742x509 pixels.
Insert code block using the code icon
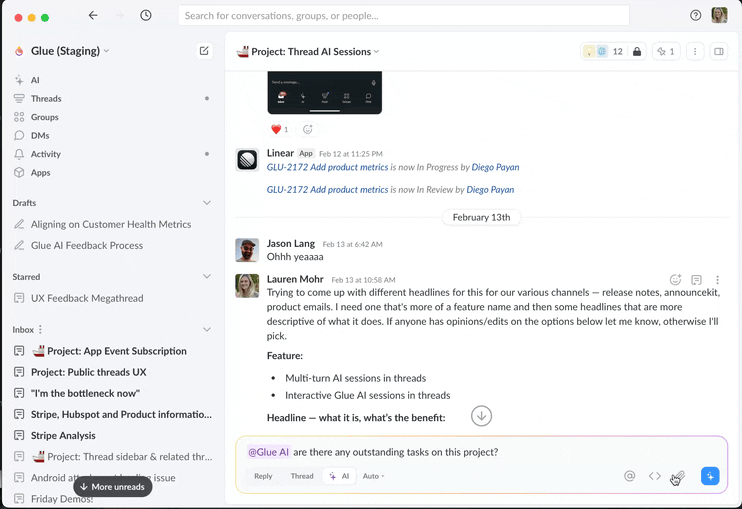pyautogui.click(x=655, y=476)
